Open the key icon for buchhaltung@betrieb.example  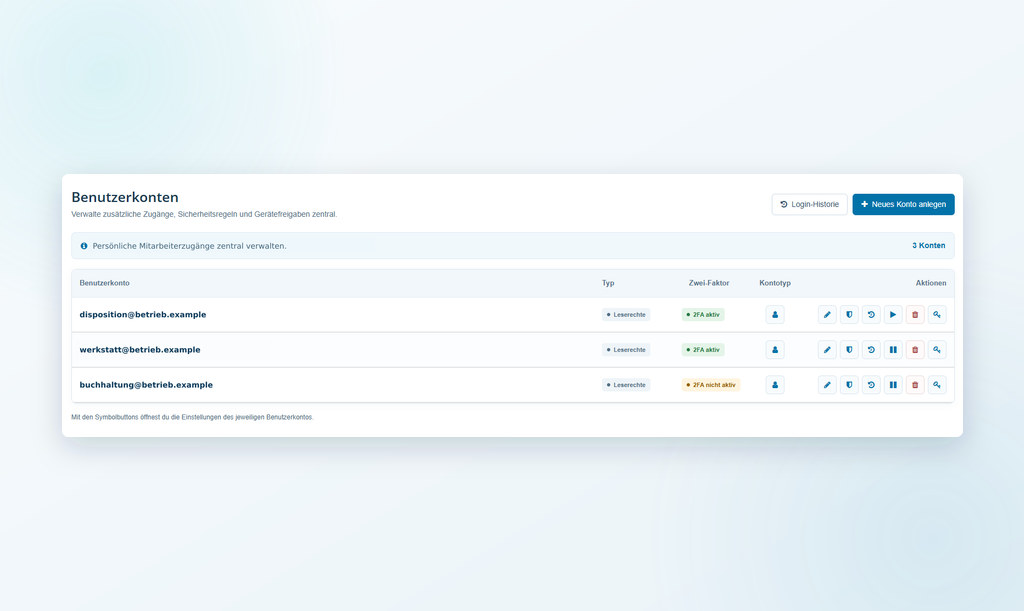coord(937,385)
